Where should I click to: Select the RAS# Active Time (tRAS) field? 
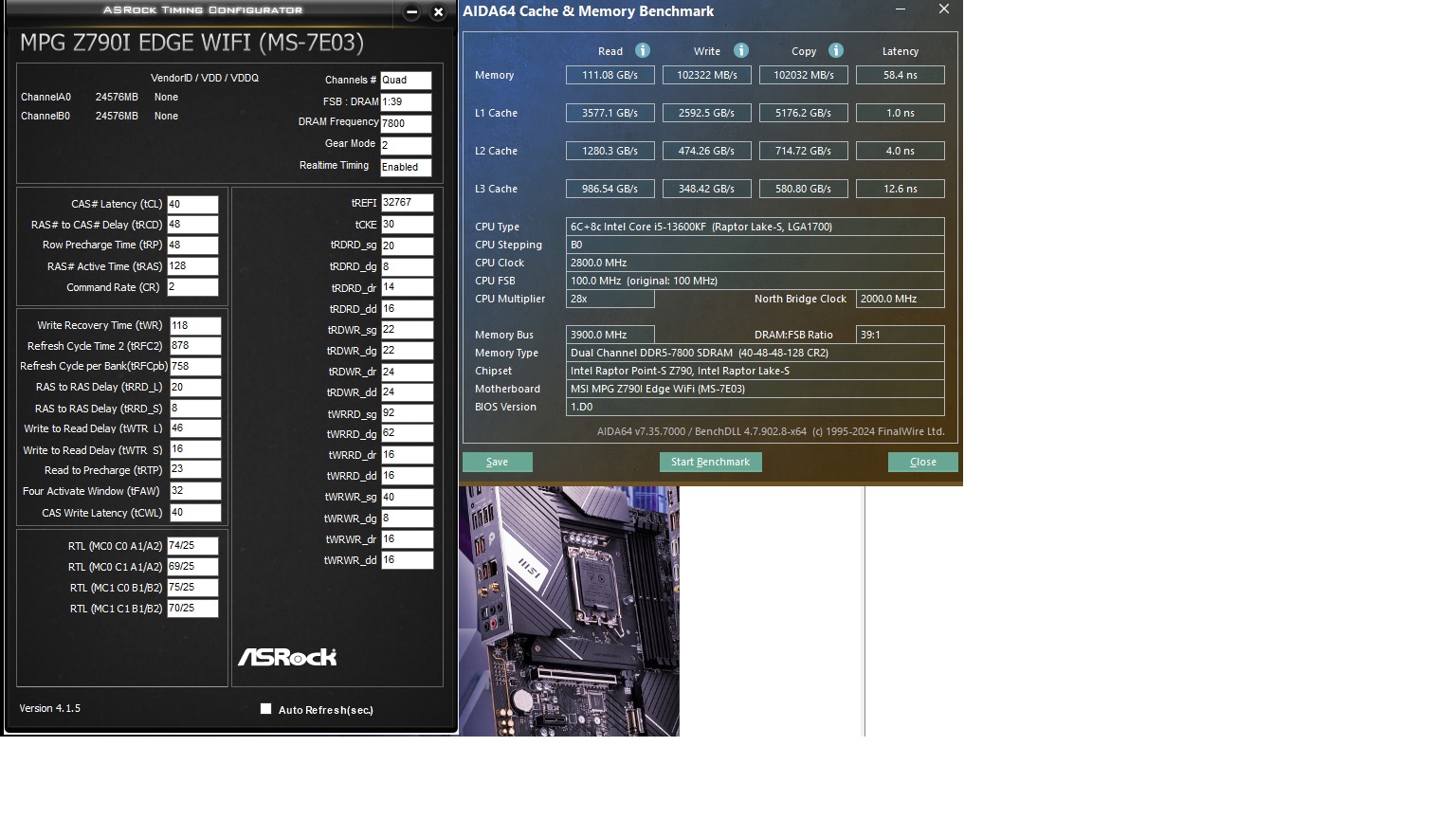193,266
